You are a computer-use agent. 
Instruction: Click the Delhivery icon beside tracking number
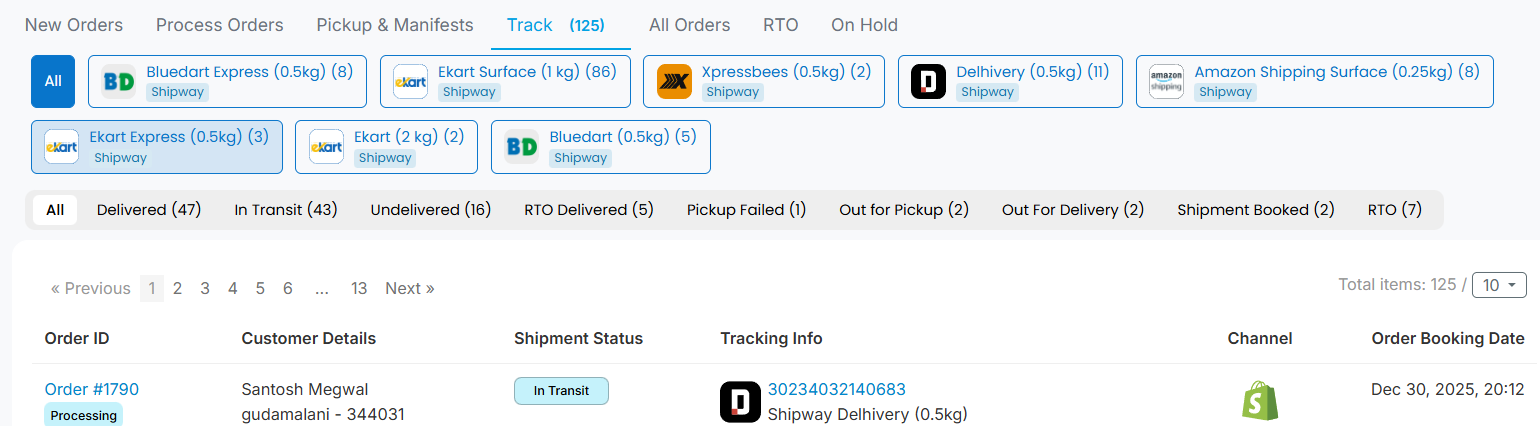tap(740, 401)
